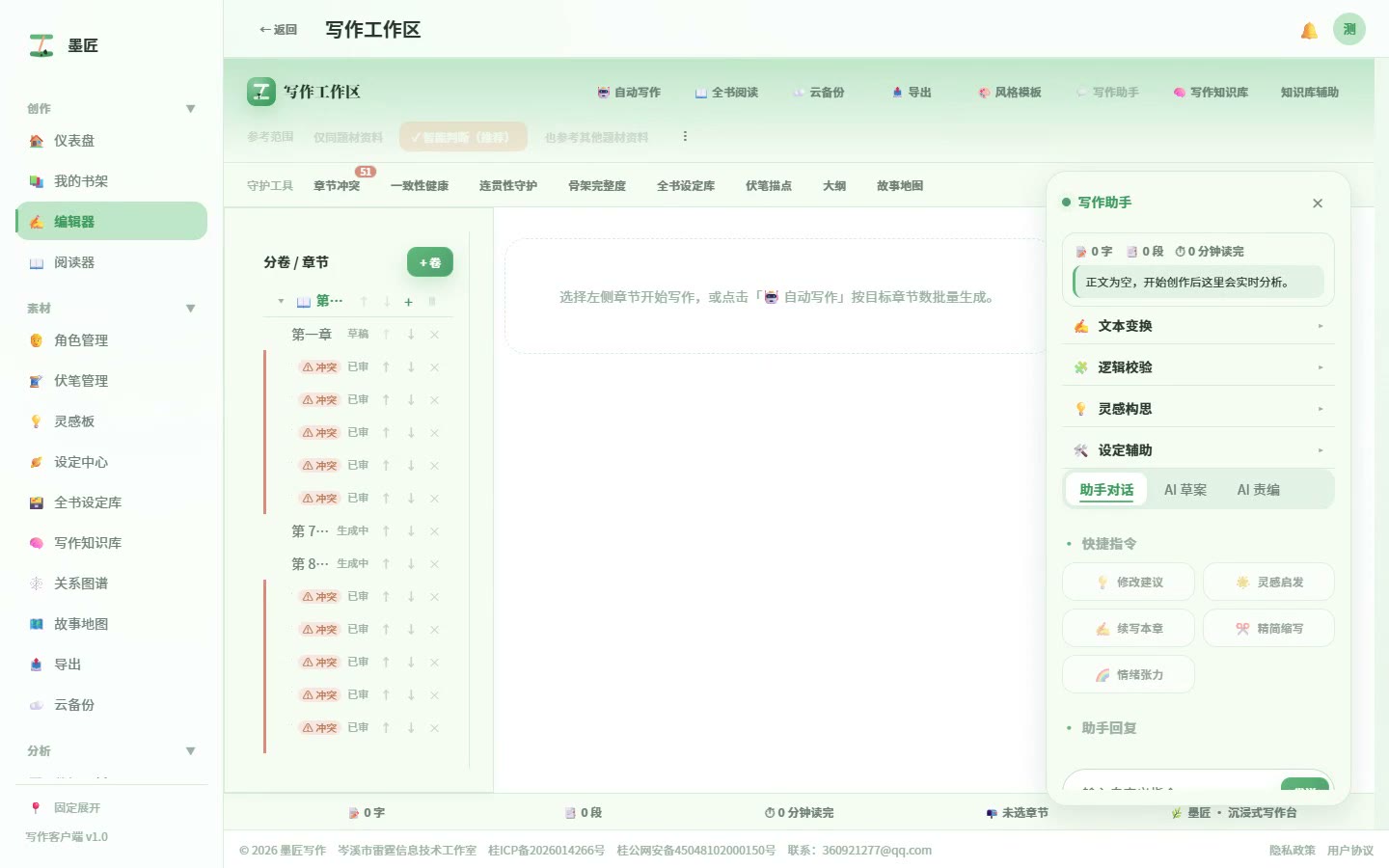Click the 关系图谱 graph icon
Viewport: 1389px width, 868px height.
[37, 583]
